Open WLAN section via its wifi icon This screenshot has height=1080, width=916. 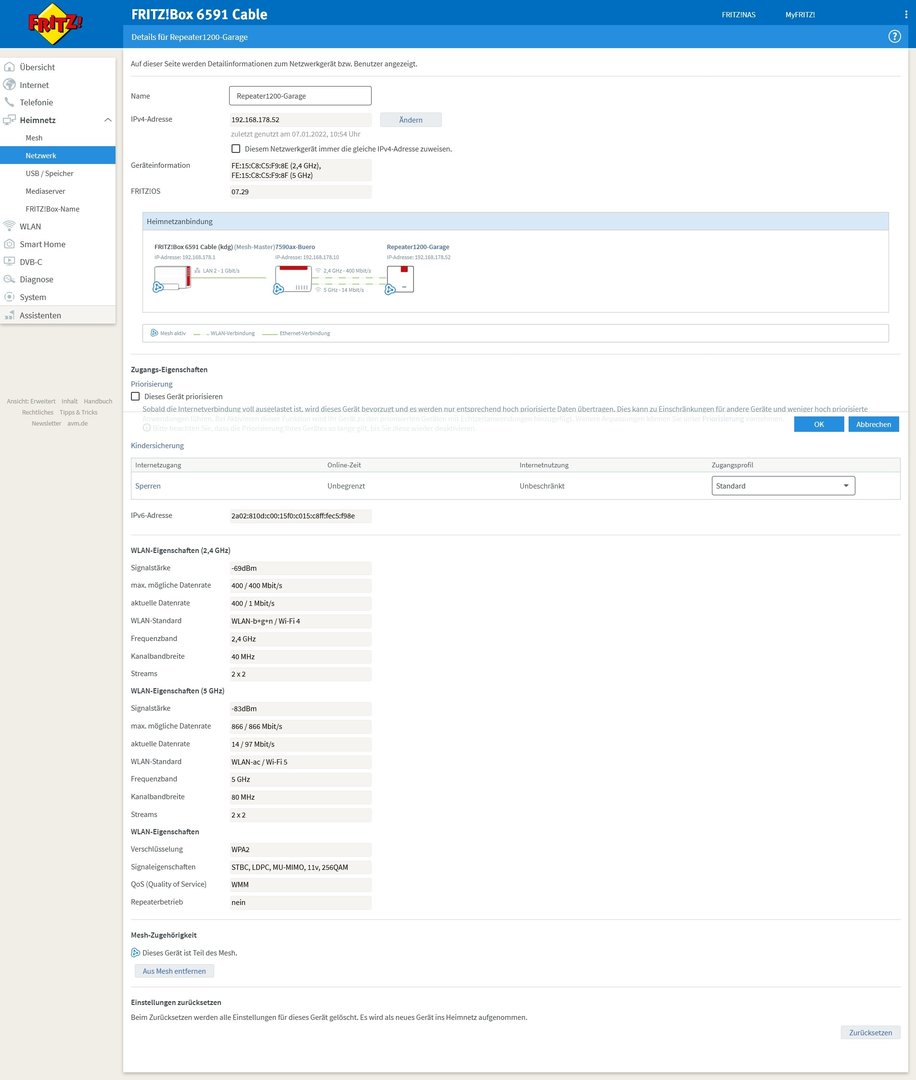pyautogui.click(x=10, y=226)
